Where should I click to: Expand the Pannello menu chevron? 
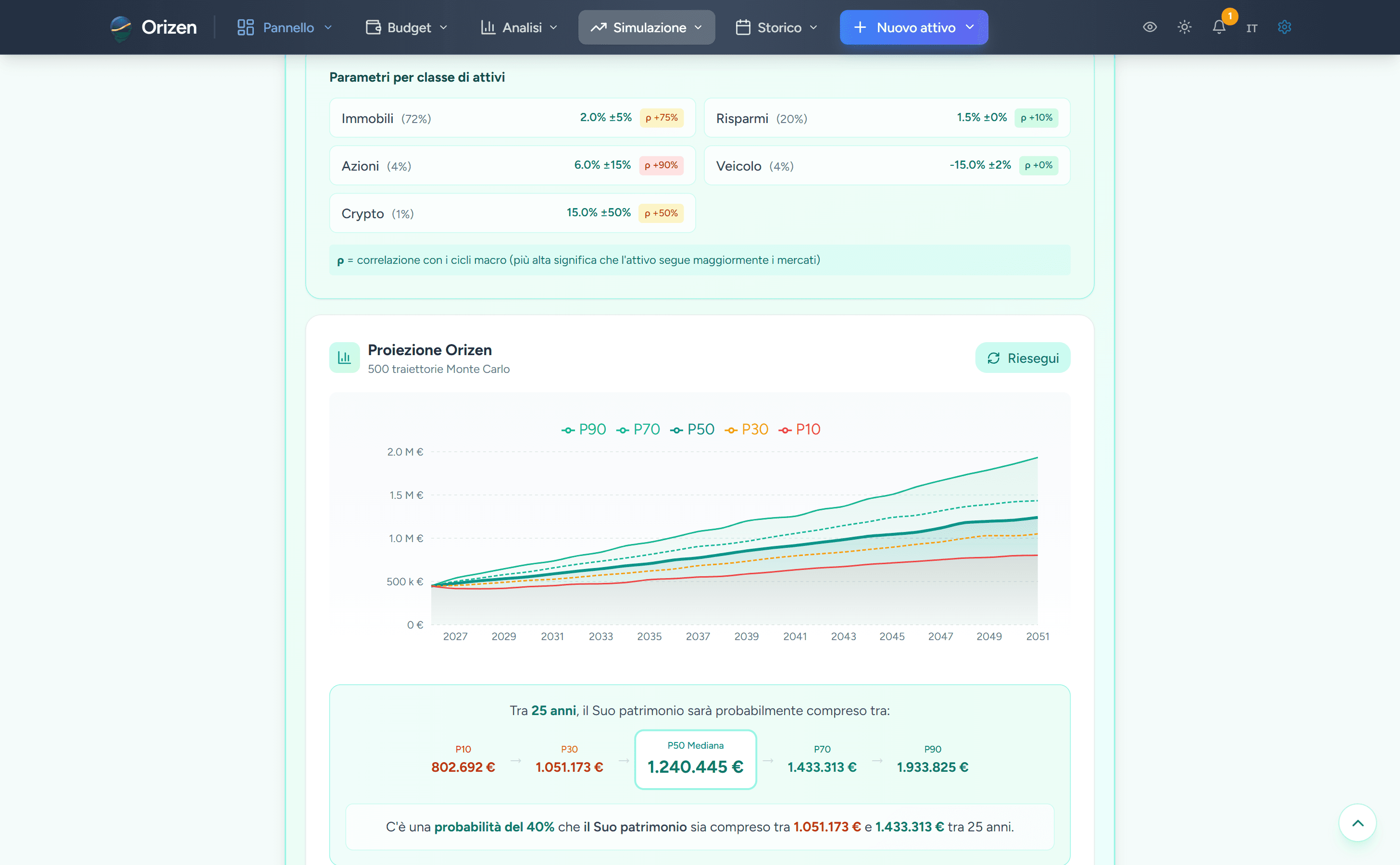click(328, 27)
